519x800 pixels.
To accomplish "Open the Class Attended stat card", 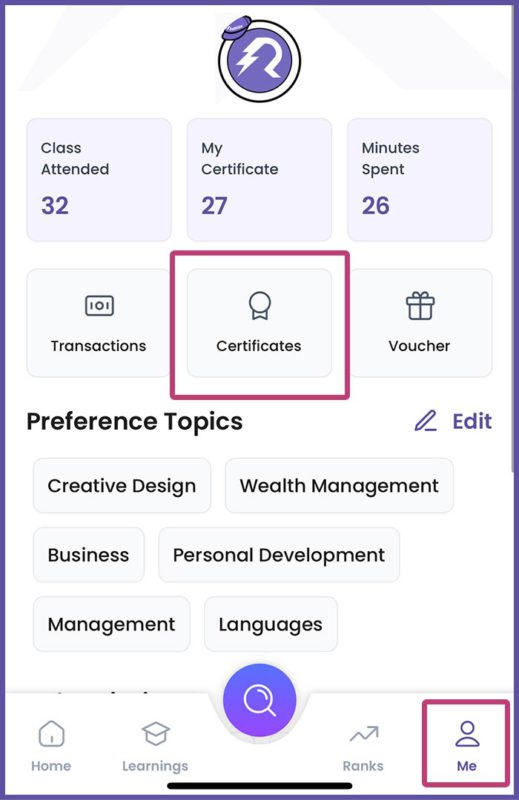I will [x=99, y=180].
